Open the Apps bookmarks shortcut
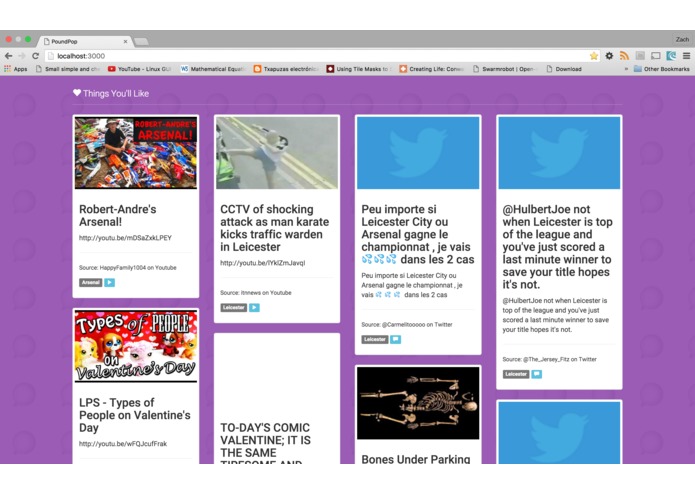This screenshot has height=494, width=695. (16, 69)
